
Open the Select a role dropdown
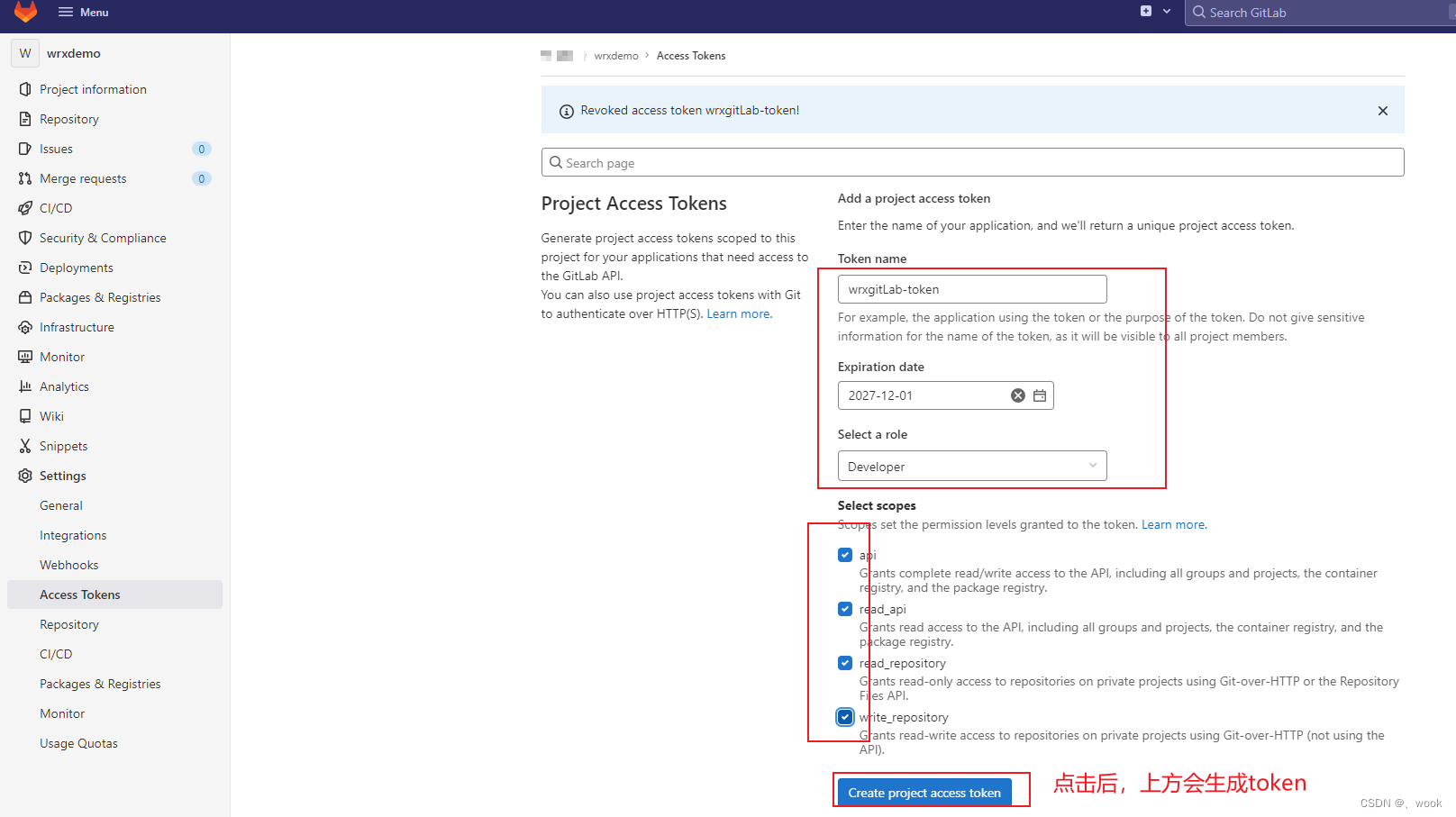coord(972,466)
